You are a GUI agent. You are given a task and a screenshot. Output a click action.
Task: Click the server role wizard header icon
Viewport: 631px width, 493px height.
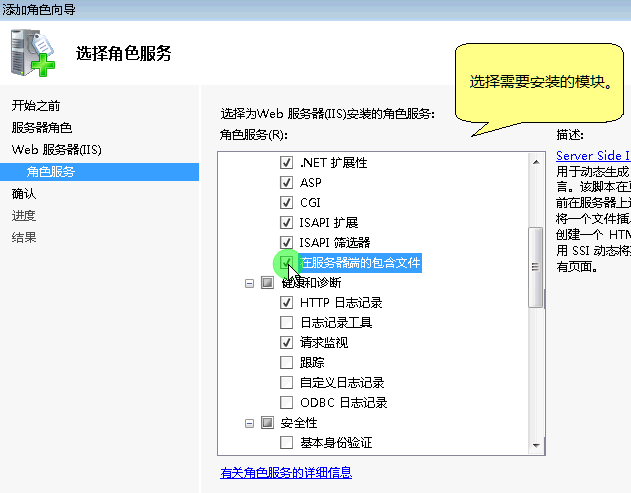point(33,52)
